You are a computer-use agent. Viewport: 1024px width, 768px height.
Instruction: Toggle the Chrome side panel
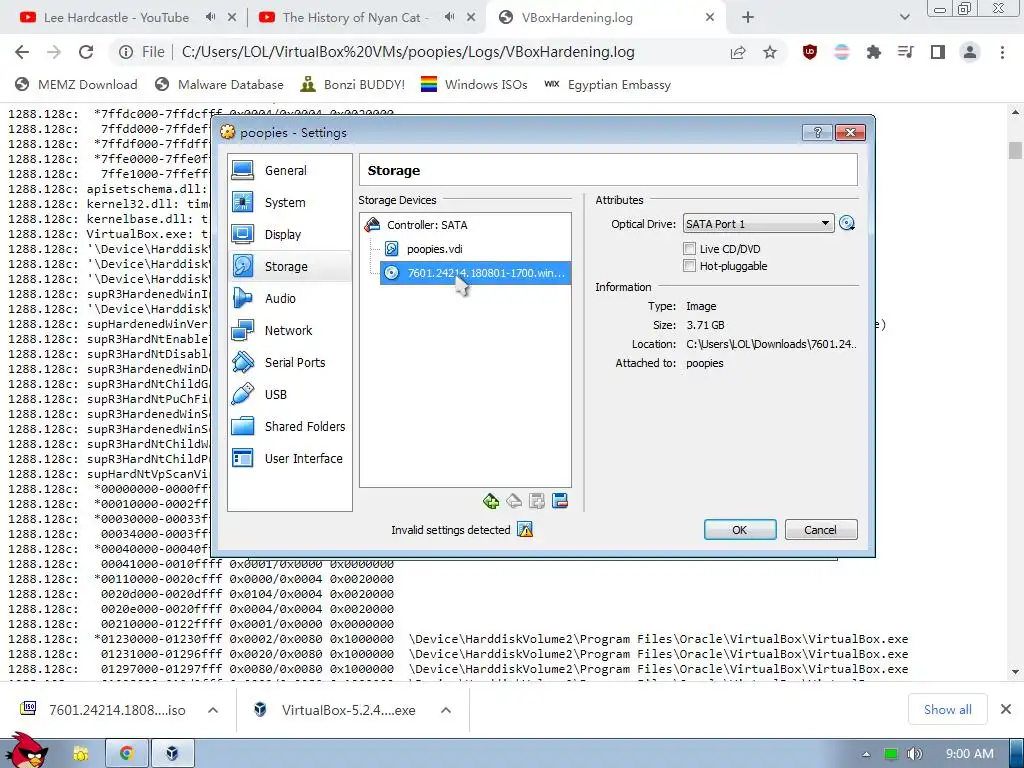point(938,52)
